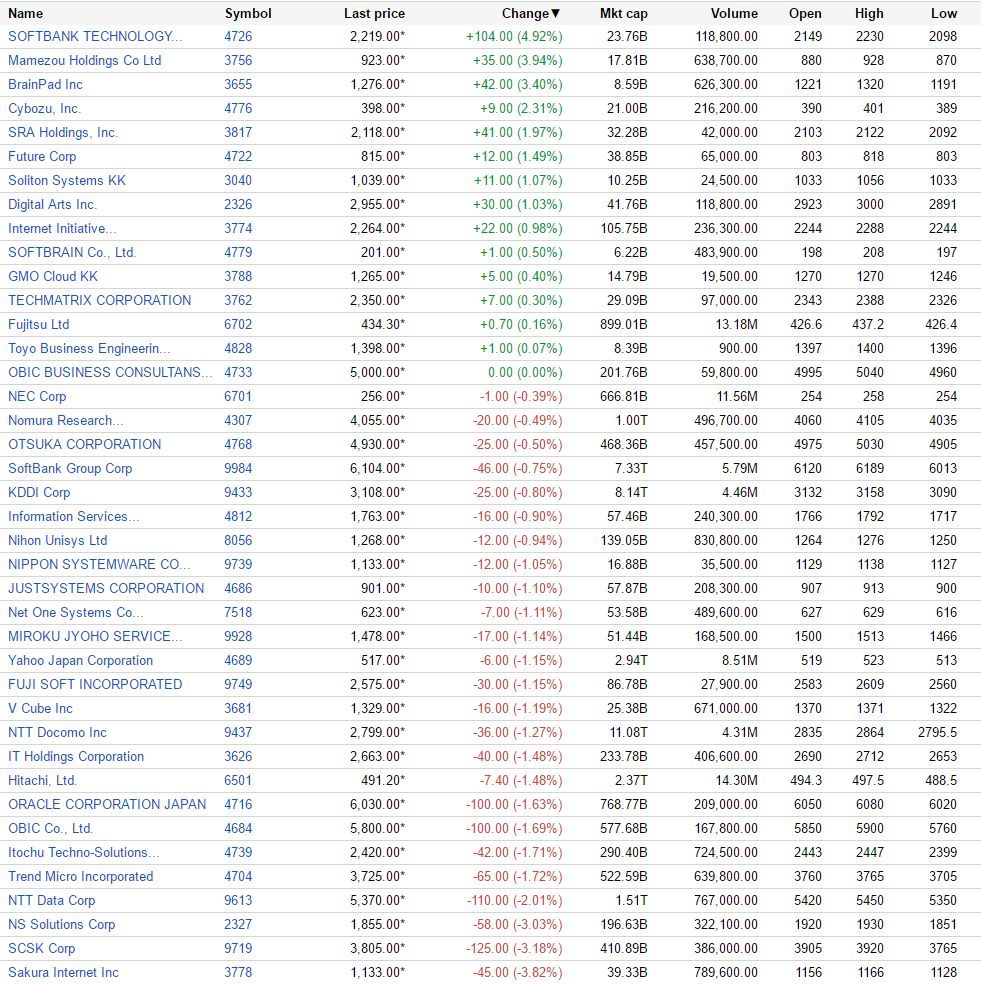Open OTSUKA CORPORATION link
Screen dimensions: 981x984
pos(85,444)
